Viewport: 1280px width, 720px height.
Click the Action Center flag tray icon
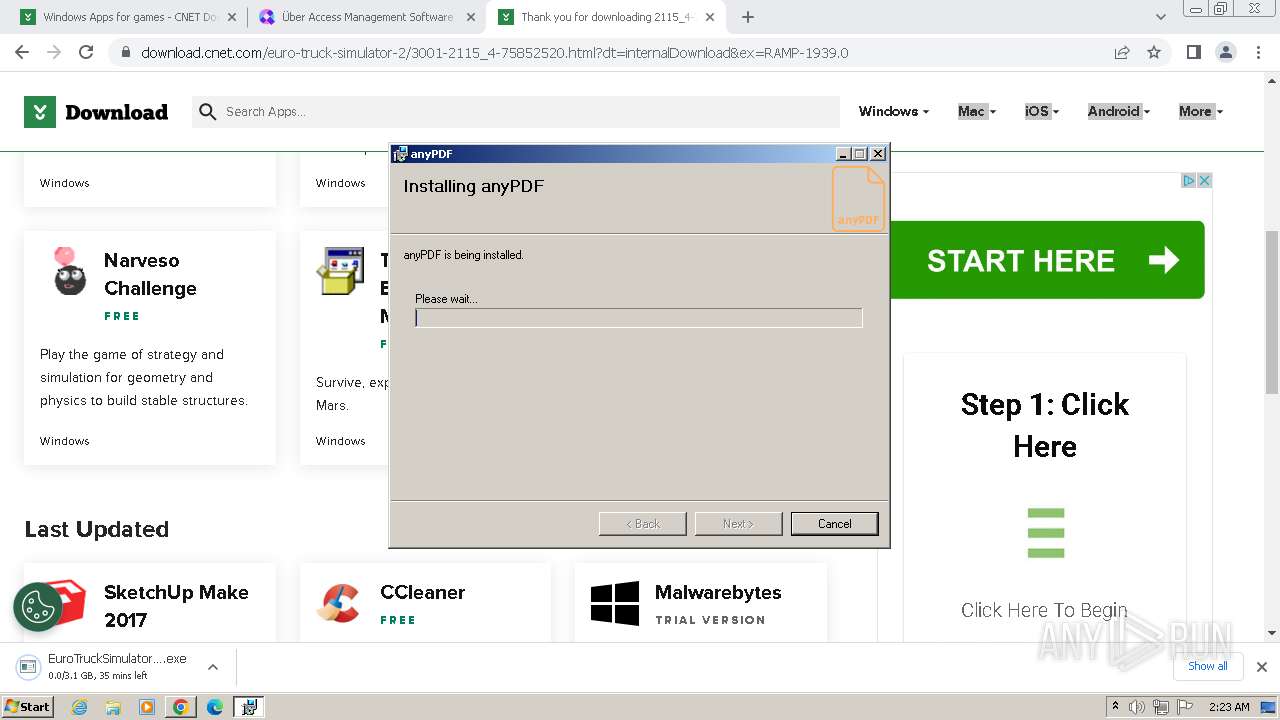coord(1185,707)
